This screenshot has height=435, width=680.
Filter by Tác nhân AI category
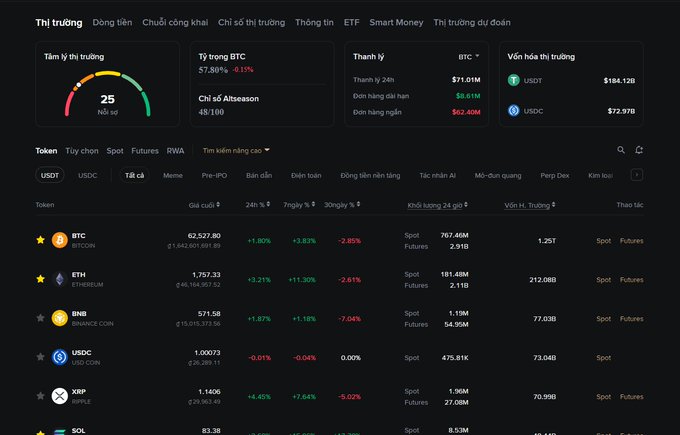click(x=438, y=175)
